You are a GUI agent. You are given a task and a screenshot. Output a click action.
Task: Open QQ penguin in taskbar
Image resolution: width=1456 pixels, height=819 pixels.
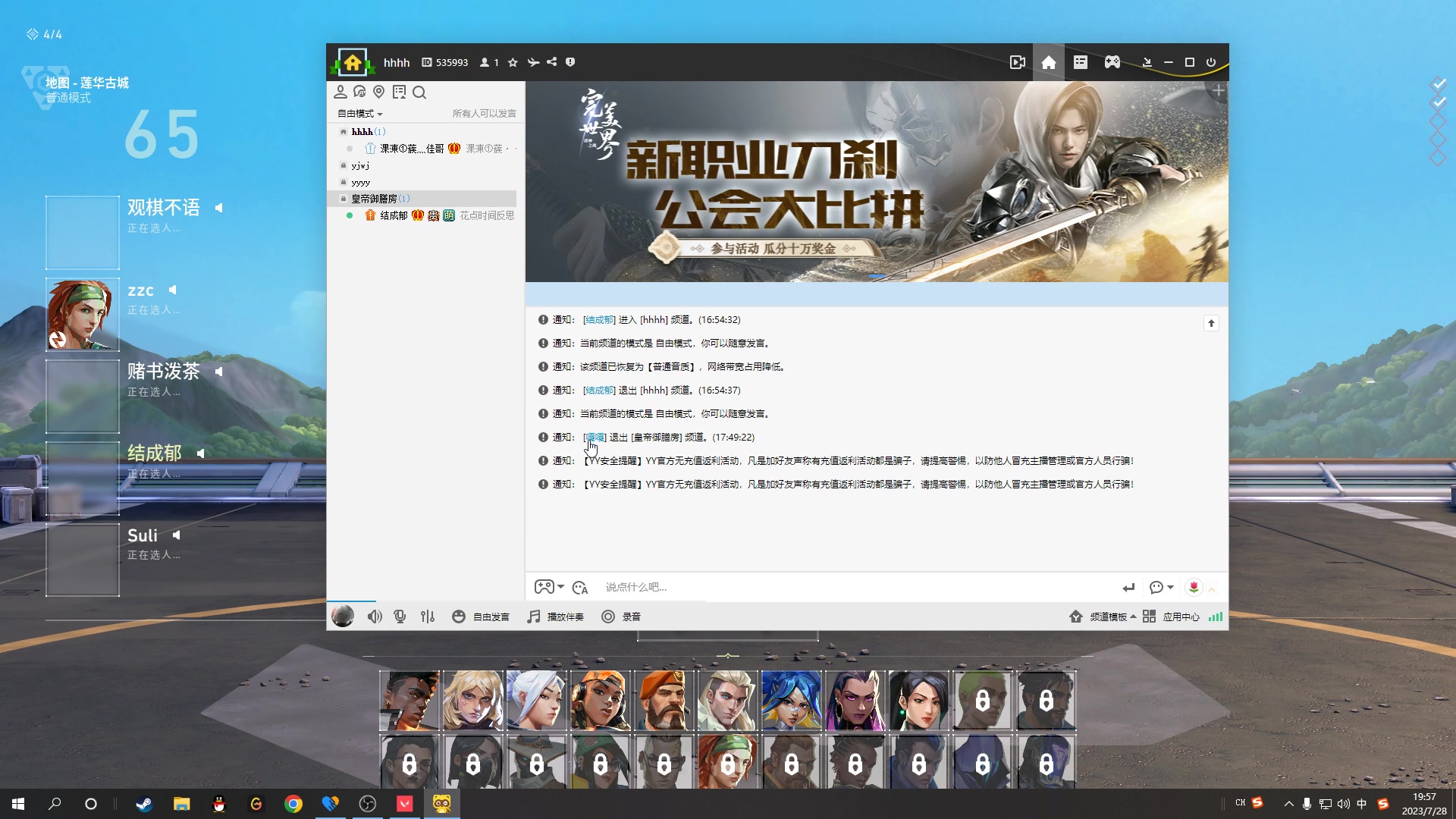click(x=219, y=804)
